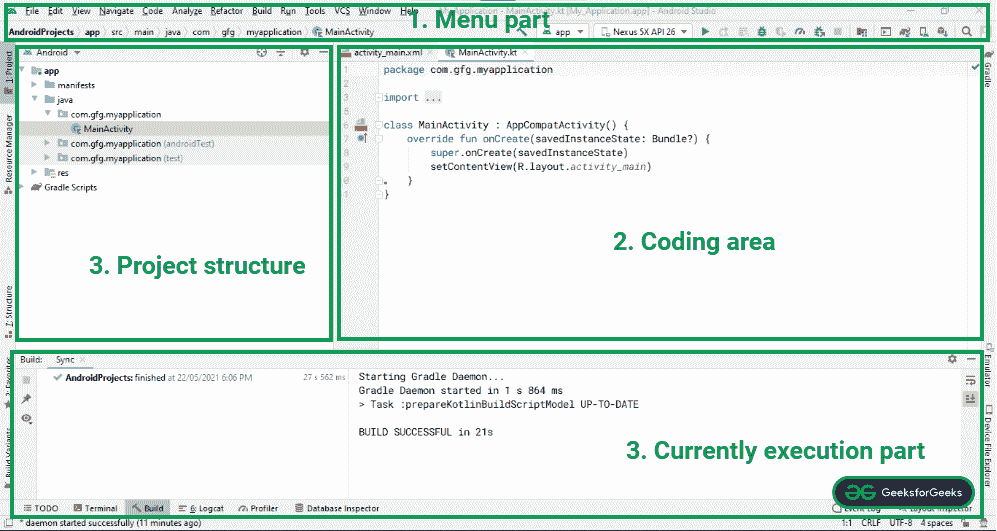Expand the manifests folder
Viewport: 997px width, 531px height.
pyautogui.click(x=36, y=85)
